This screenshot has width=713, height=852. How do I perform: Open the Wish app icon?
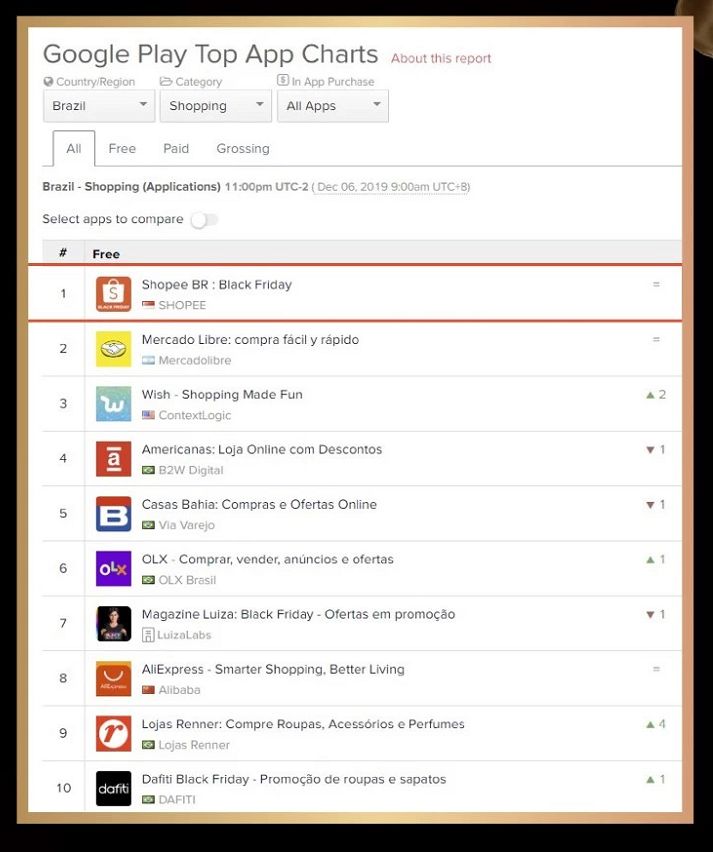[x=114, y=404]
